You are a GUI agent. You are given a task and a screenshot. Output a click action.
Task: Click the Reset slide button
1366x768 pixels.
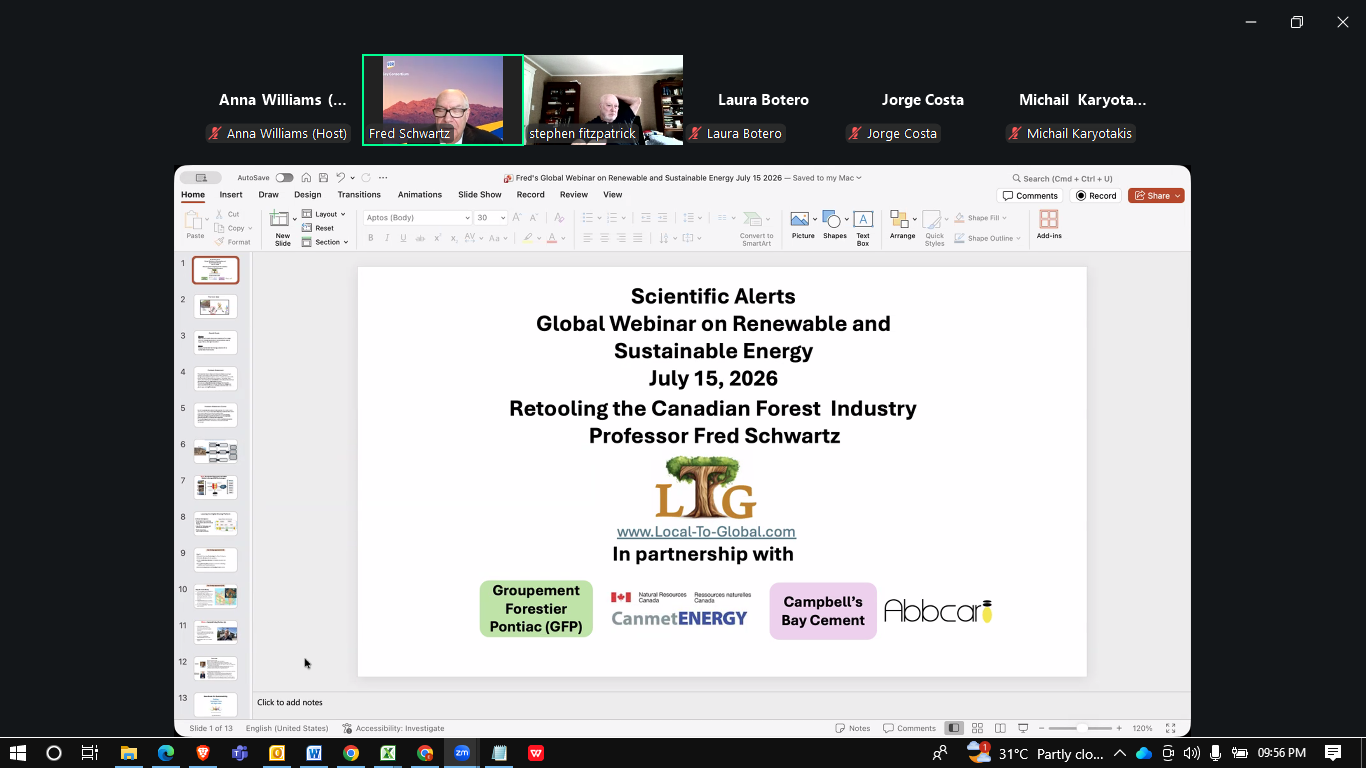coord(318,228)
